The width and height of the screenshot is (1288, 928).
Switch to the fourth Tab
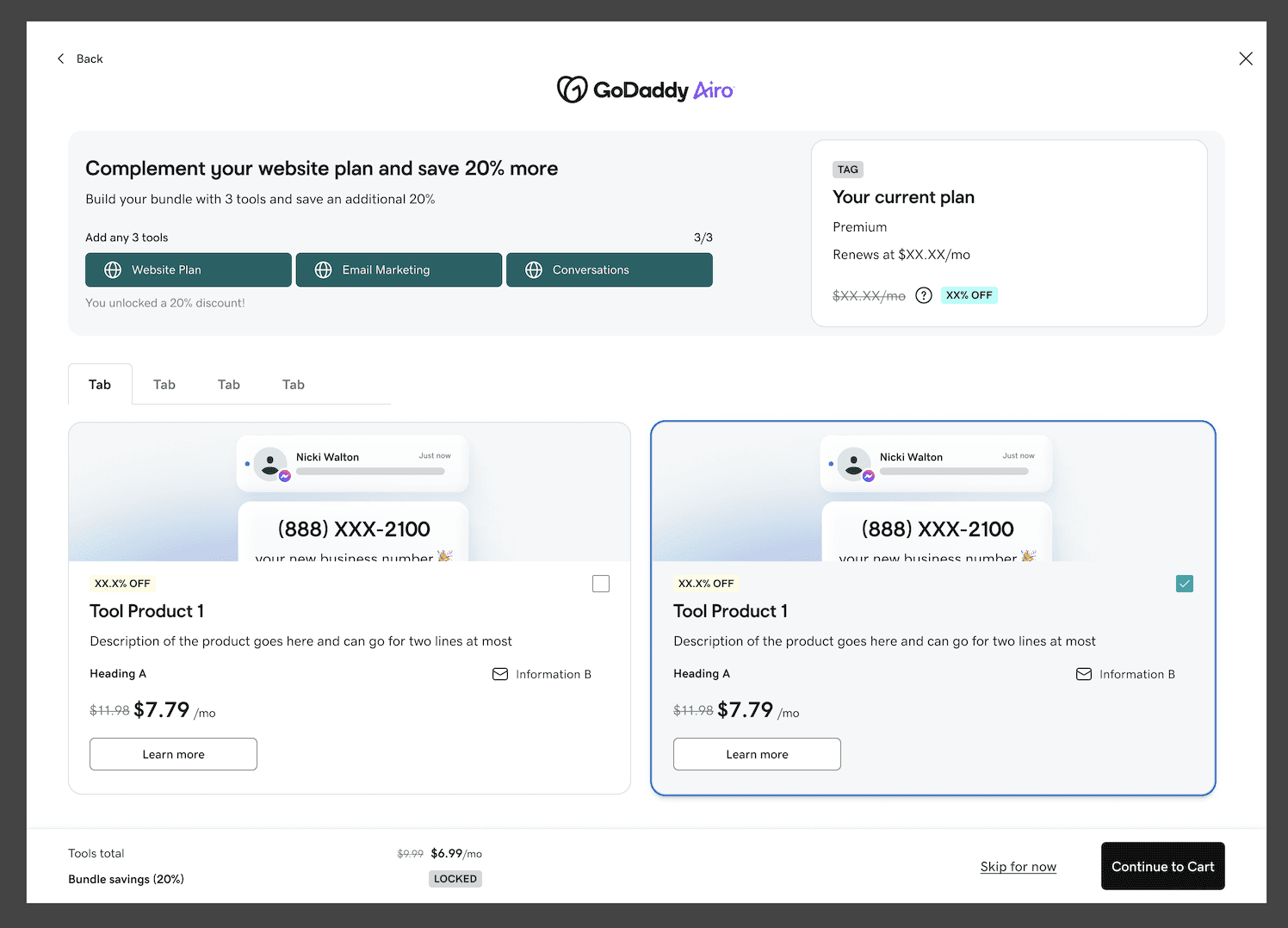[294, 385]
